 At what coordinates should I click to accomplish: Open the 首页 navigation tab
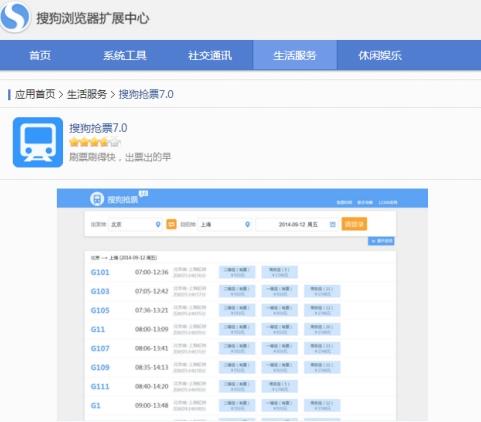pyautogui.click(x=40, y=55)
